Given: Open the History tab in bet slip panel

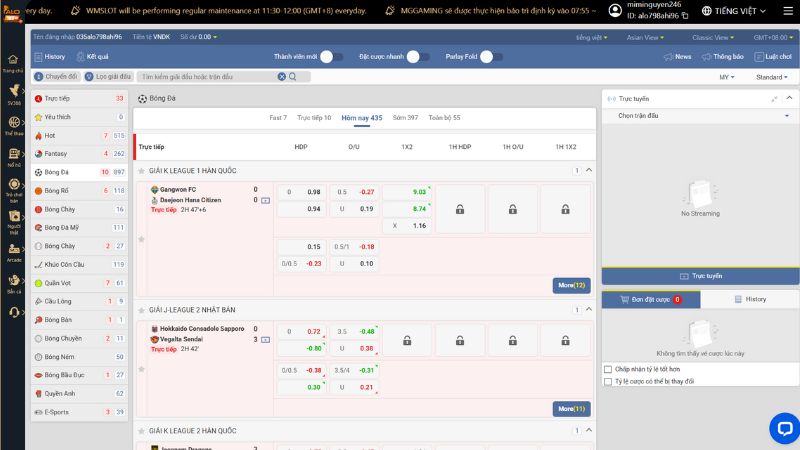Looking at the screenshot, I should 749,299.
